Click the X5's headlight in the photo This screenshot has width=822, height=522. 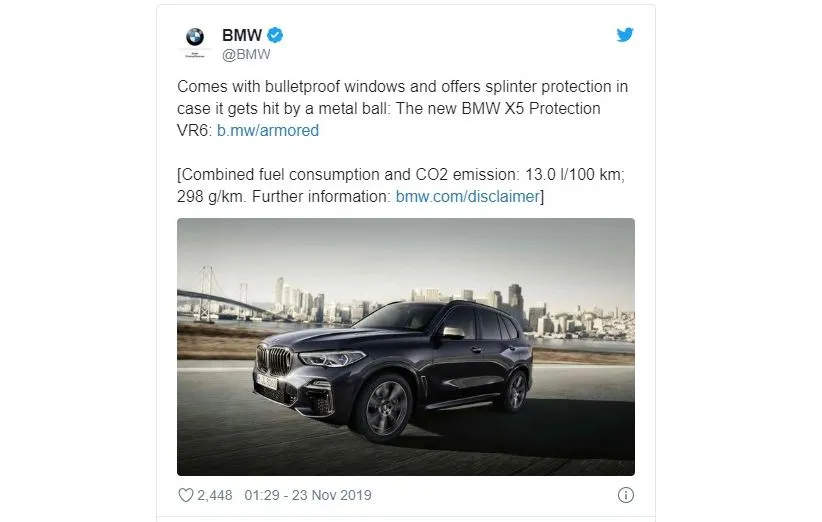click(331, 358)
